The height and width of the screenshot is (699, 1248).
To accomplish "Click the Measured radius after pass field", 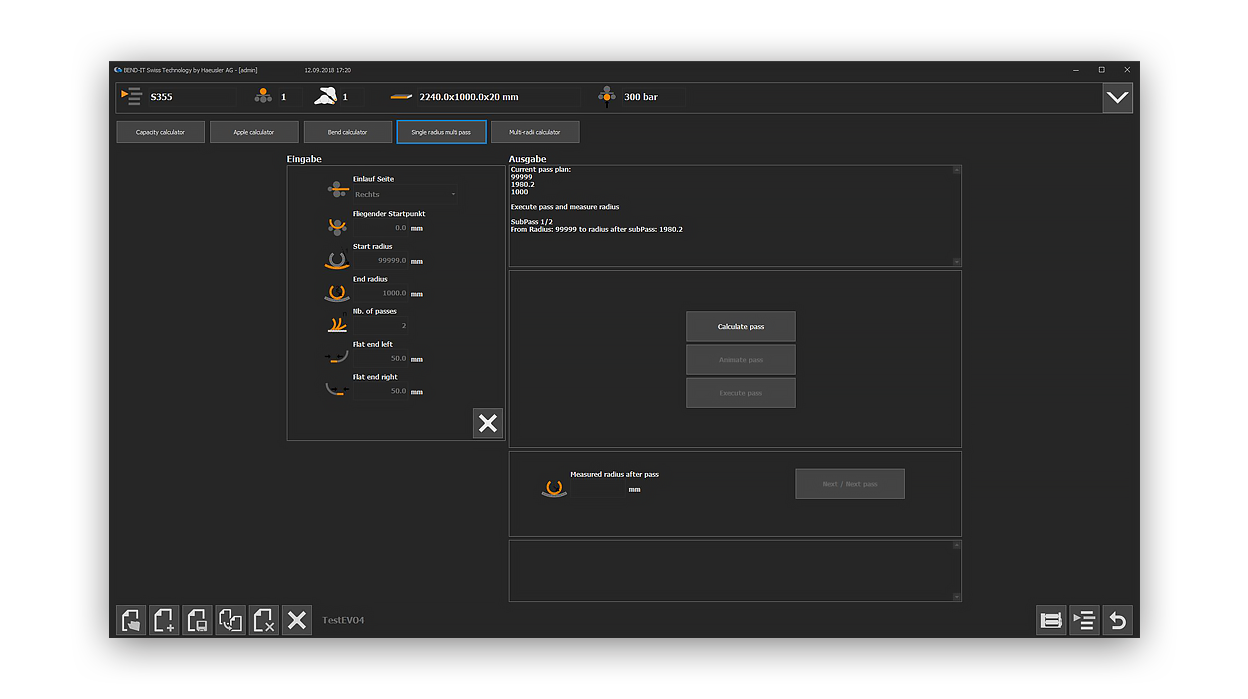I will click(x=598, y=489).
